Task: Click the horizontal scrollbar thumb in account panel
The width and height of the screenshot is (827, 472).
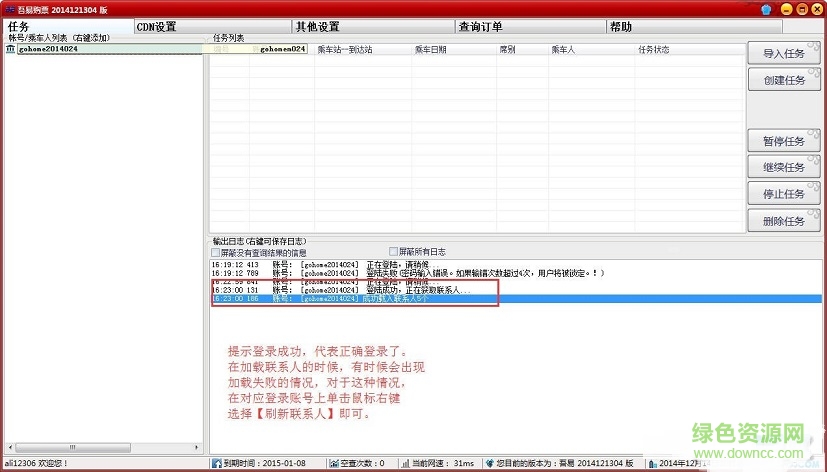Action: click(73, 447)
